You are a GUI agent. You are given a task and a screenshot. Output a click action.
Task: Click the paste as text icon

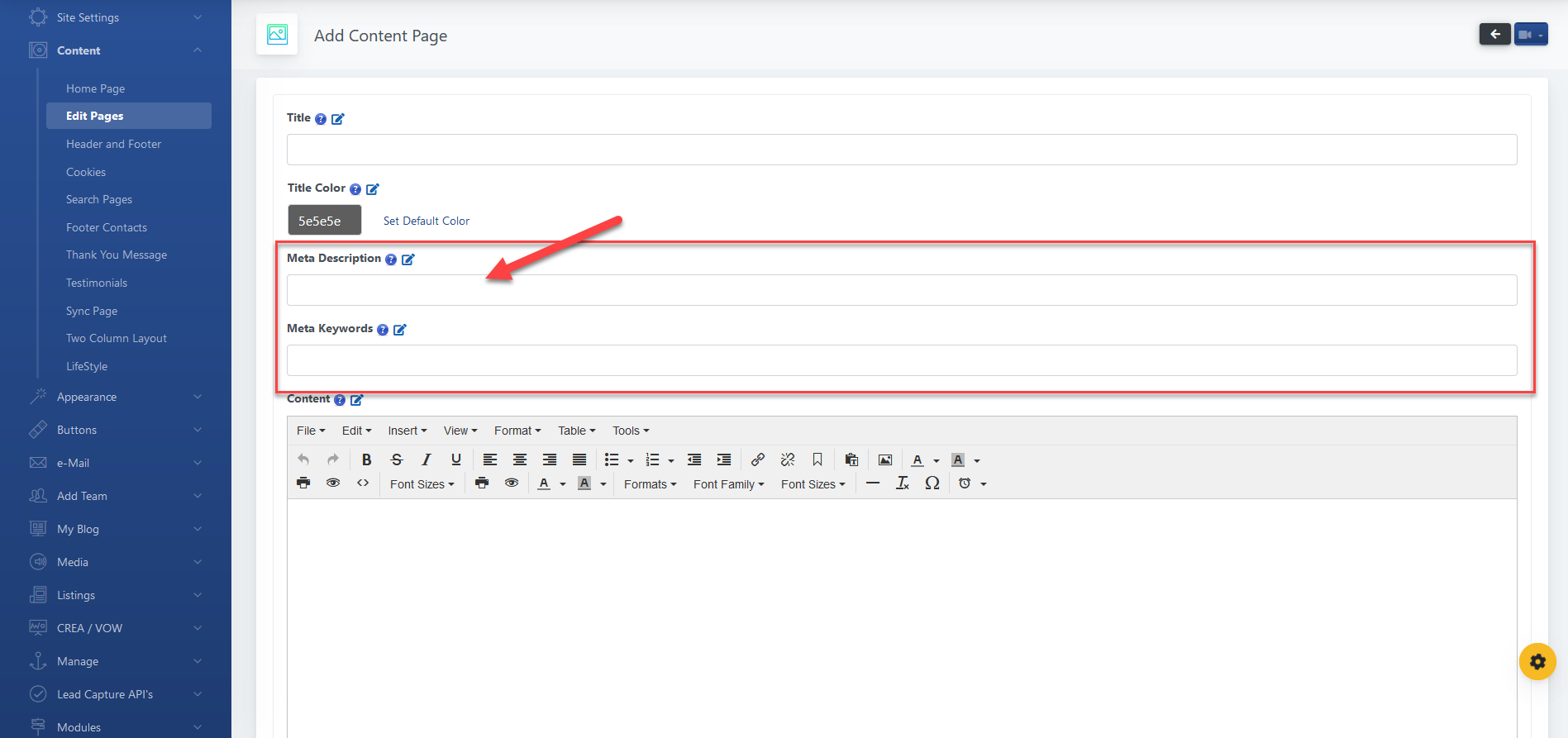pos(851,459)
